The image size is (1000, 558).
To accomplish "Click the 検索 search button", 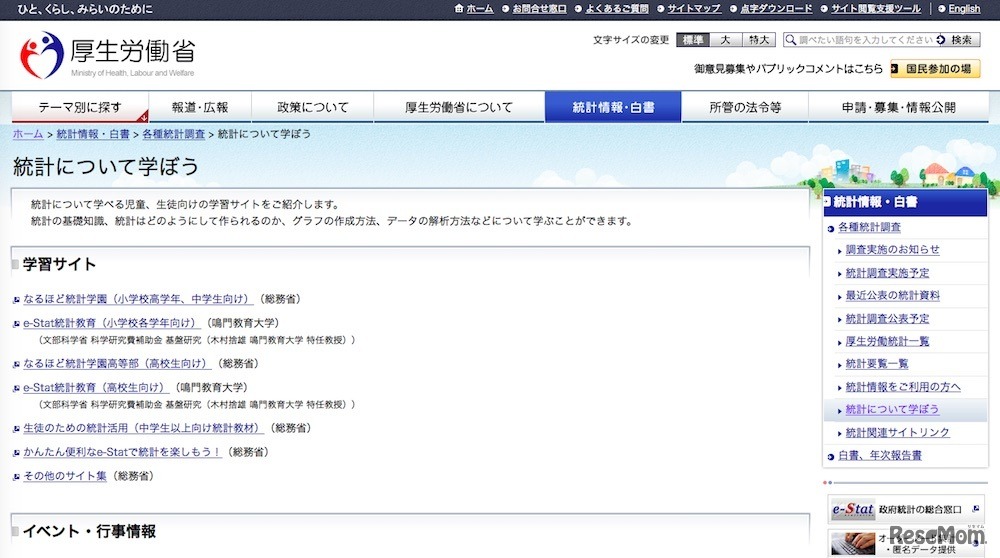I will click(957, 40).
